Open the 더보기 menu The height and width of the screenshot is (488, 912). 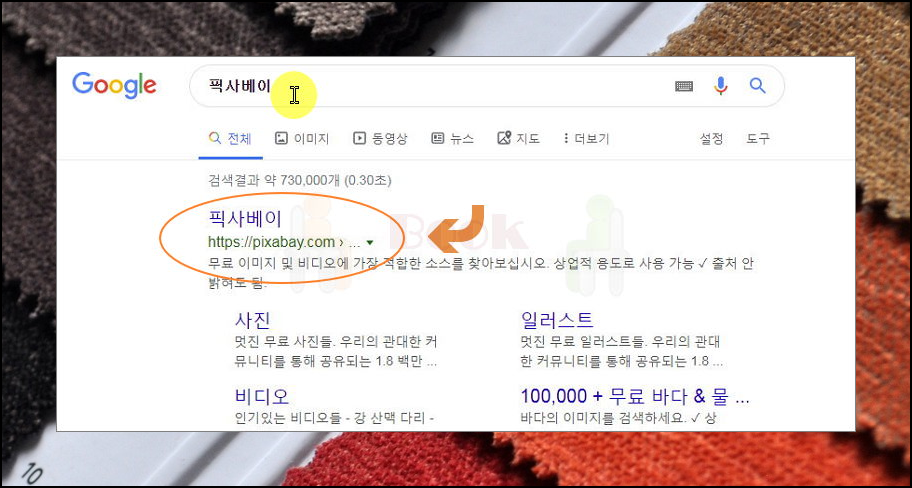[586, 138]
